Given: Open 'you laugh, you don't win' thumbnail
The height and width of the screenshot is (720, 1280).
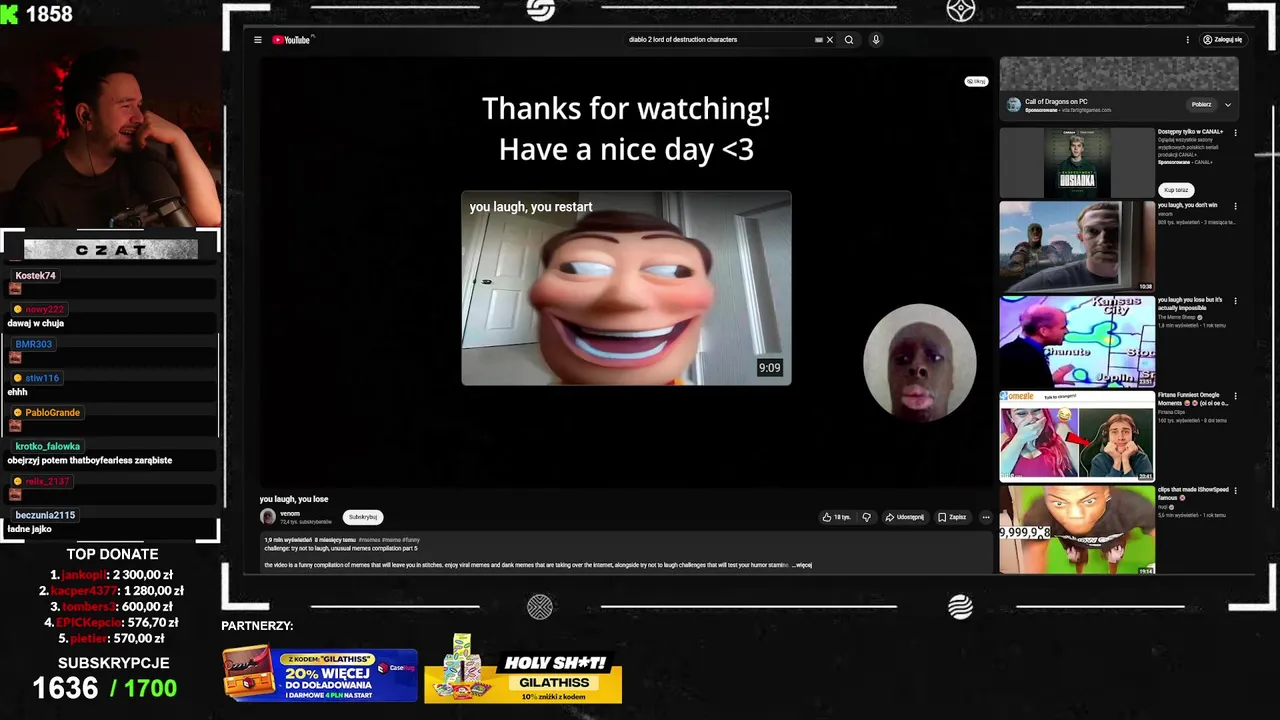Looking at the screenshot, I should (1077, 247).
